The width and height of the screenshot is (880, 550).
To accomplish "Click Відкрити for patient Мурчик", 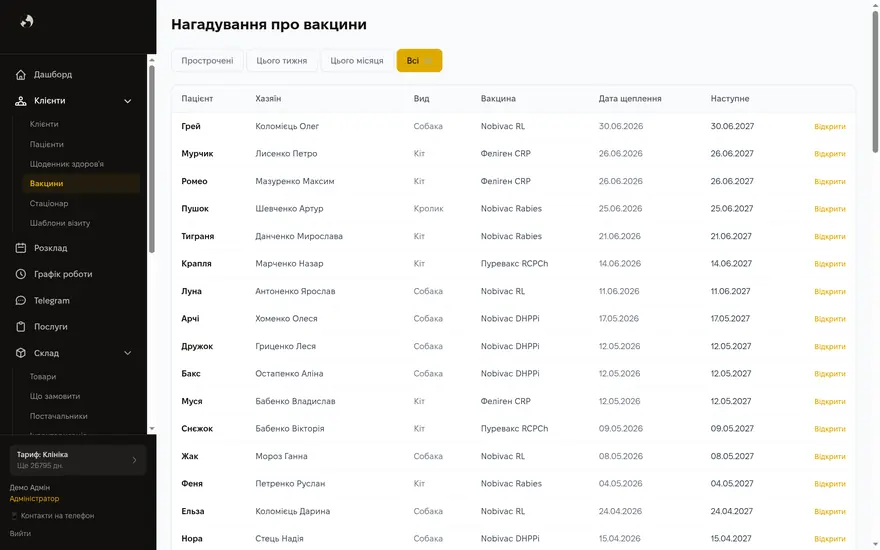I will [829, 154].
